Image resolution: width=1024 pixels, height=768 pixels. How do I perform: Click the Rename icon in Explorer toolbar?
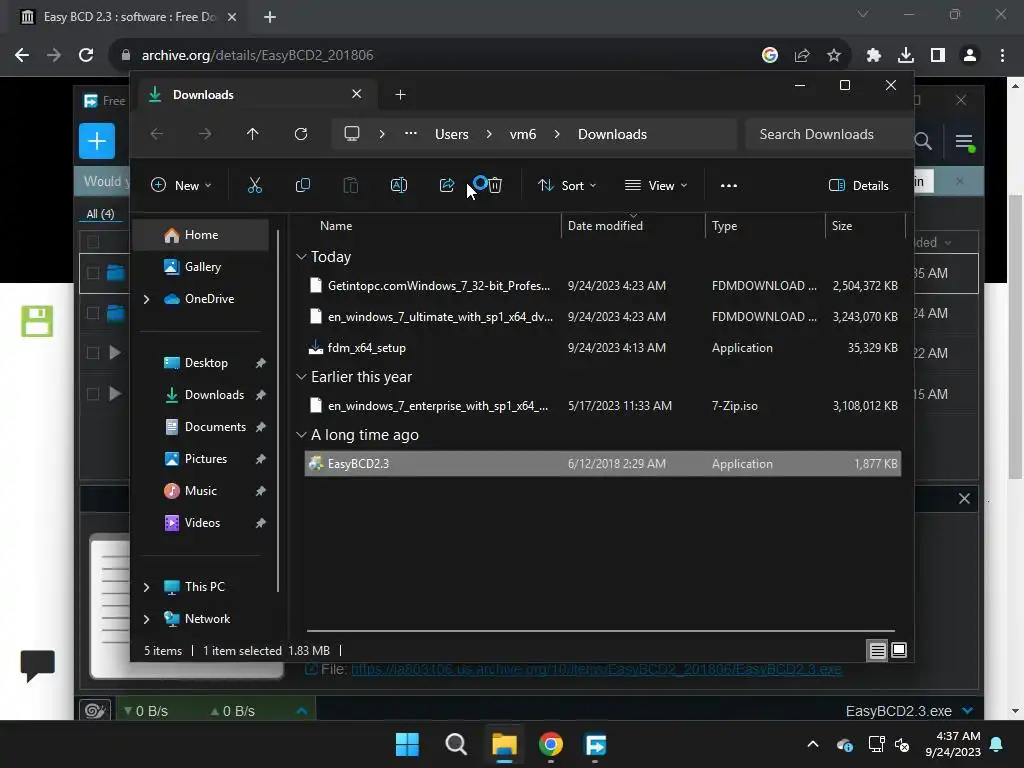pyautogui.click(x=398, y=185)
